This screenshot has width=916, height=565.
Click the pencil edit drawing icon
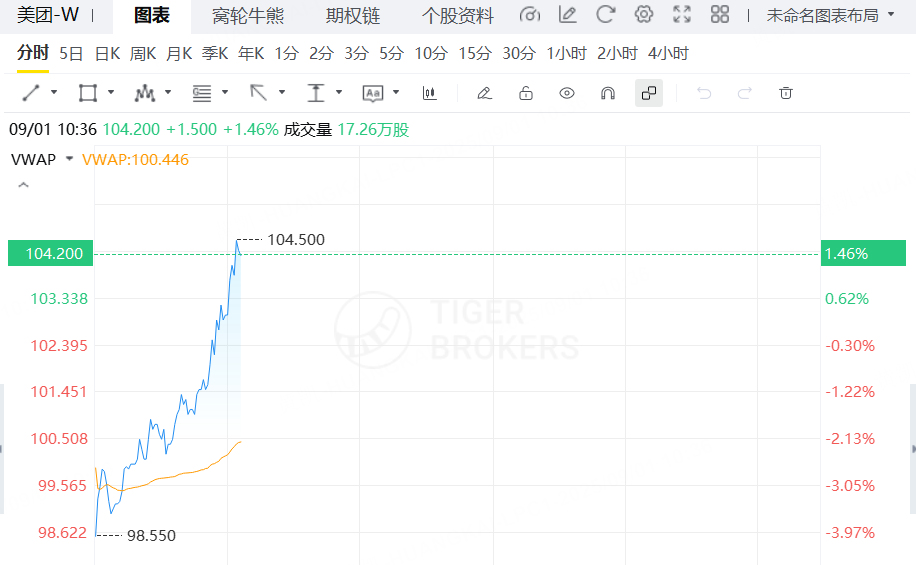(x=484, y=93)
